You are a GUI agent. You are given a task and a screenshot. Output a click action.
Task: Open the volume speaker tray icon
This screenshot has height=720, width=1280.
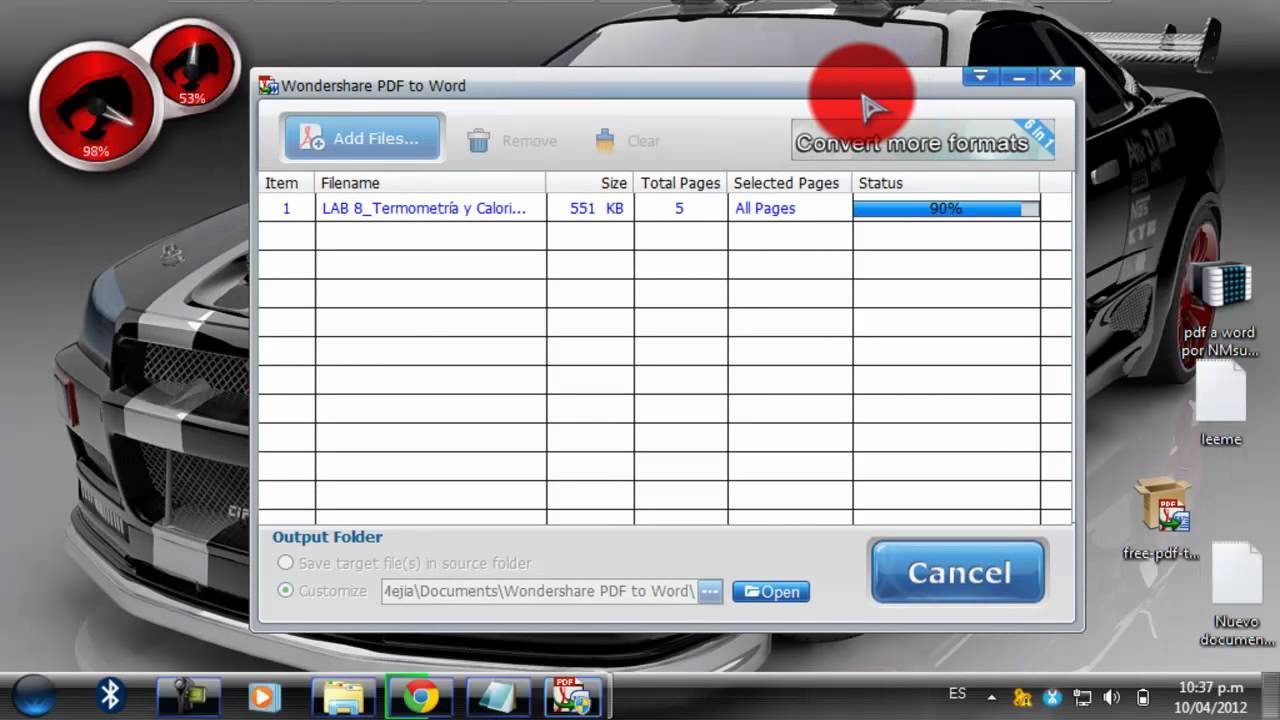click(x=1112, y=697)
